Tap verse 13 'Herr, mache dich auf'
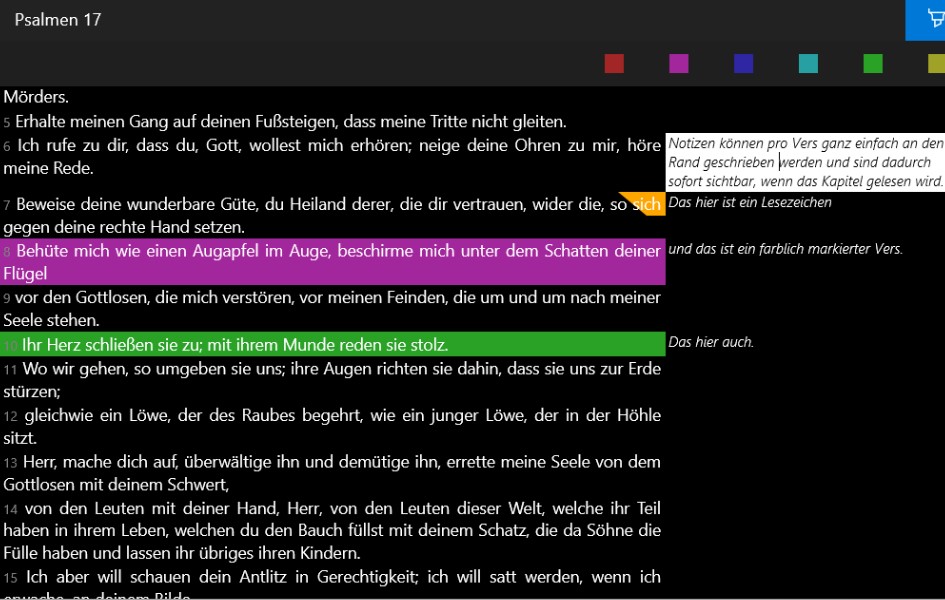 click(332, 473)
